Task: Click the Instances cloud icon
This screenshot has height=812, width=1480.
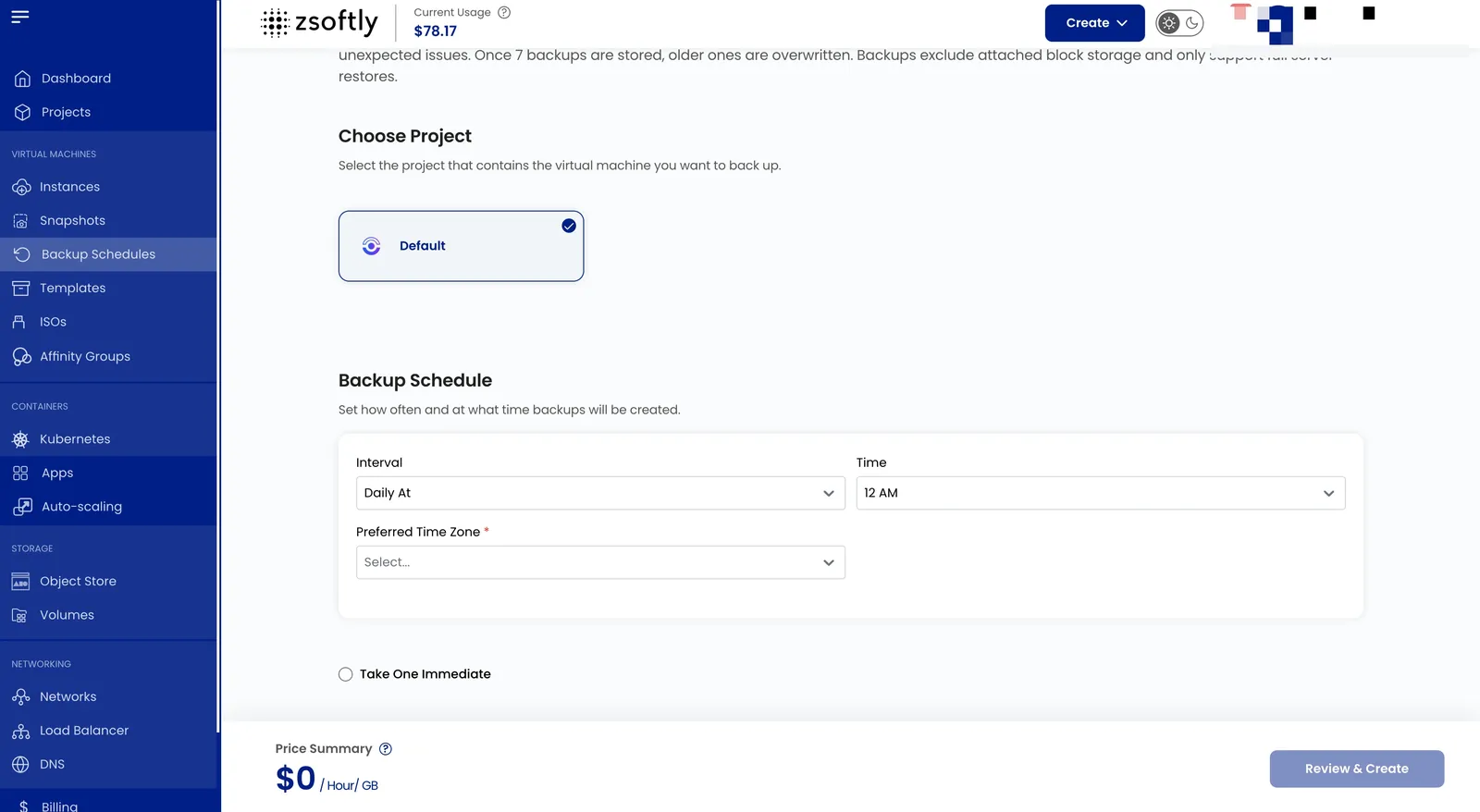Action: (x=21, y=187)
